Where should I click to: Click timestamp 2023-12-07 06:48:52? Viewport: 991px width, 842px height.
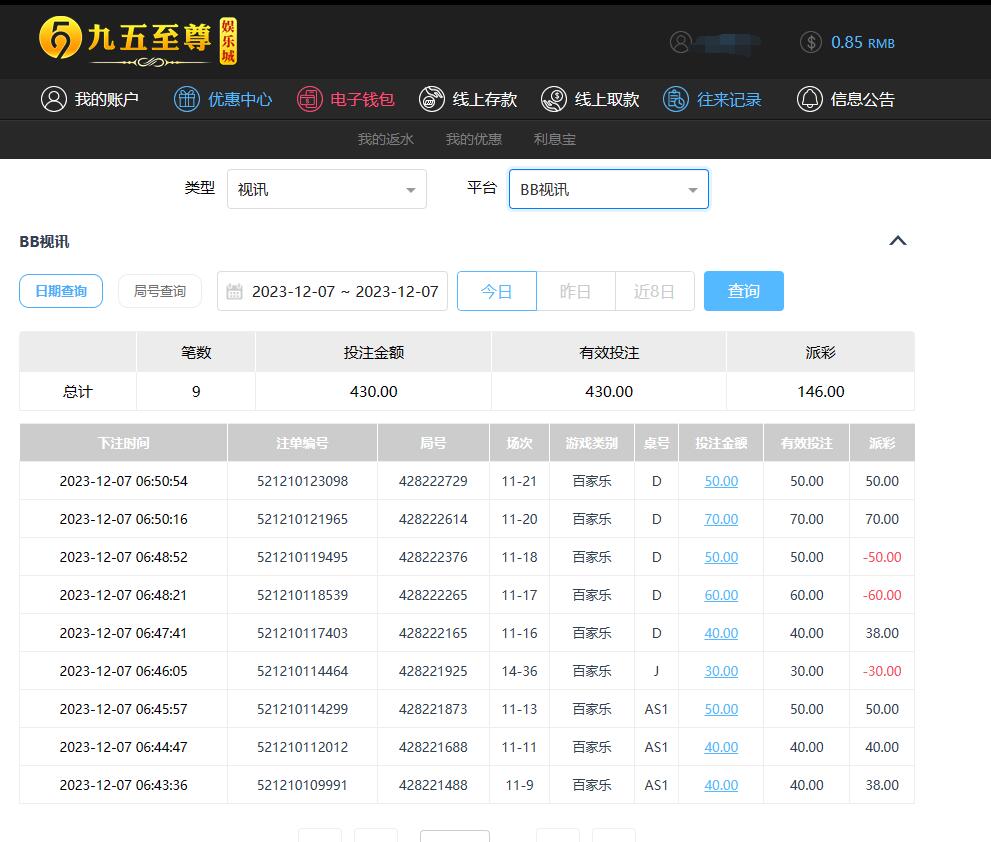coord(123,557)
